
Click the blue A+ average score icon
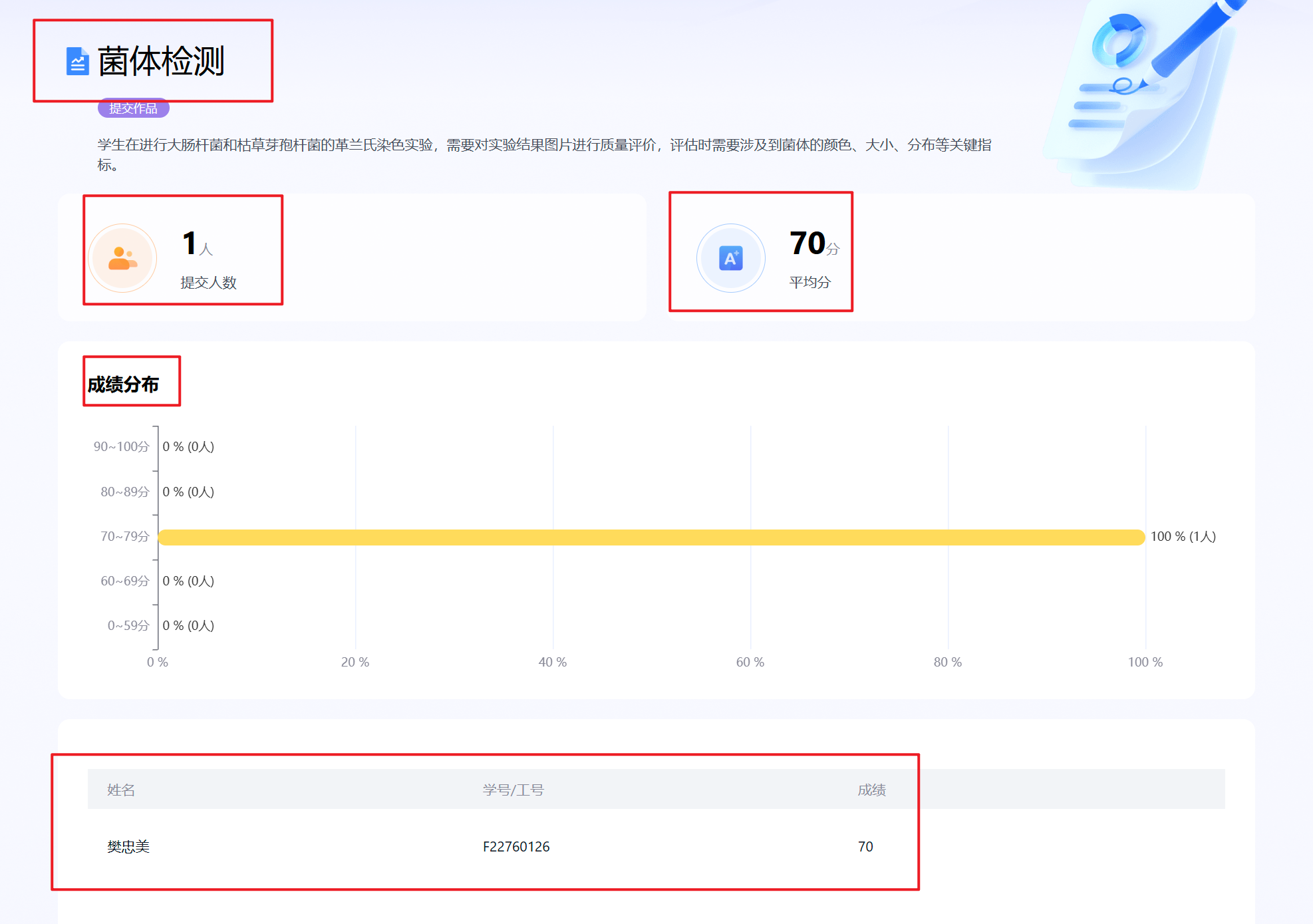730,258
